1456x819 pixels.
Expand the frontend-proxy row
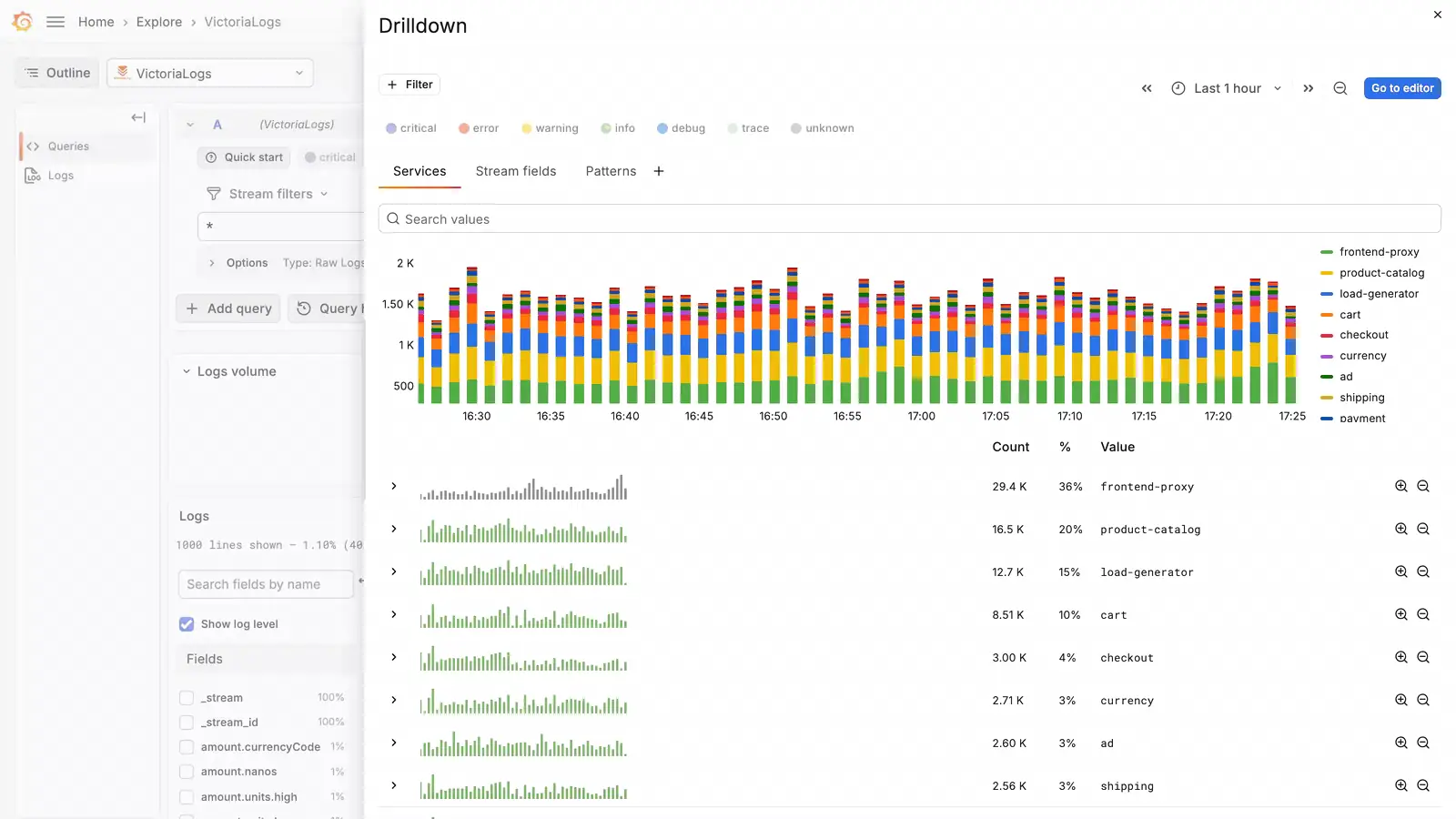394,487
